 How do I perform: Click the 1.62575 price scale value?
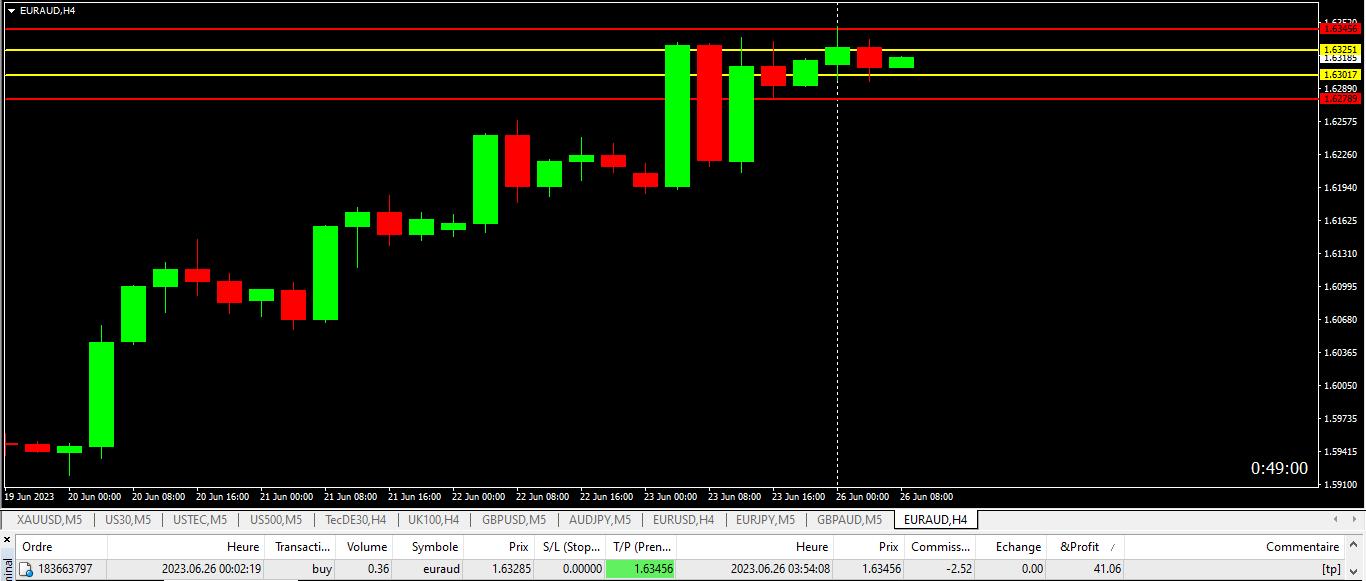pos(1341,122)
